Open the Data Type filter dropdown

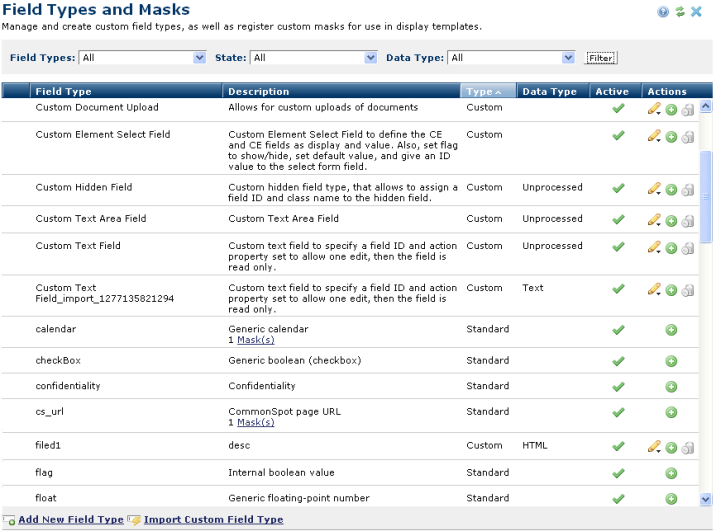tap(511, 58)
